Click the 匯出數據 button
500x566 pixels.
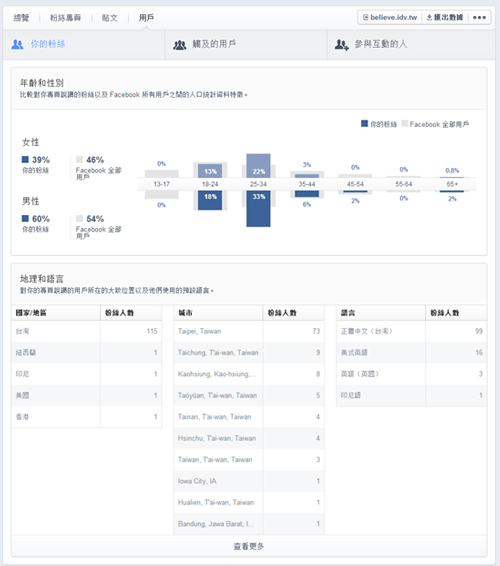[x=445, y=17]
